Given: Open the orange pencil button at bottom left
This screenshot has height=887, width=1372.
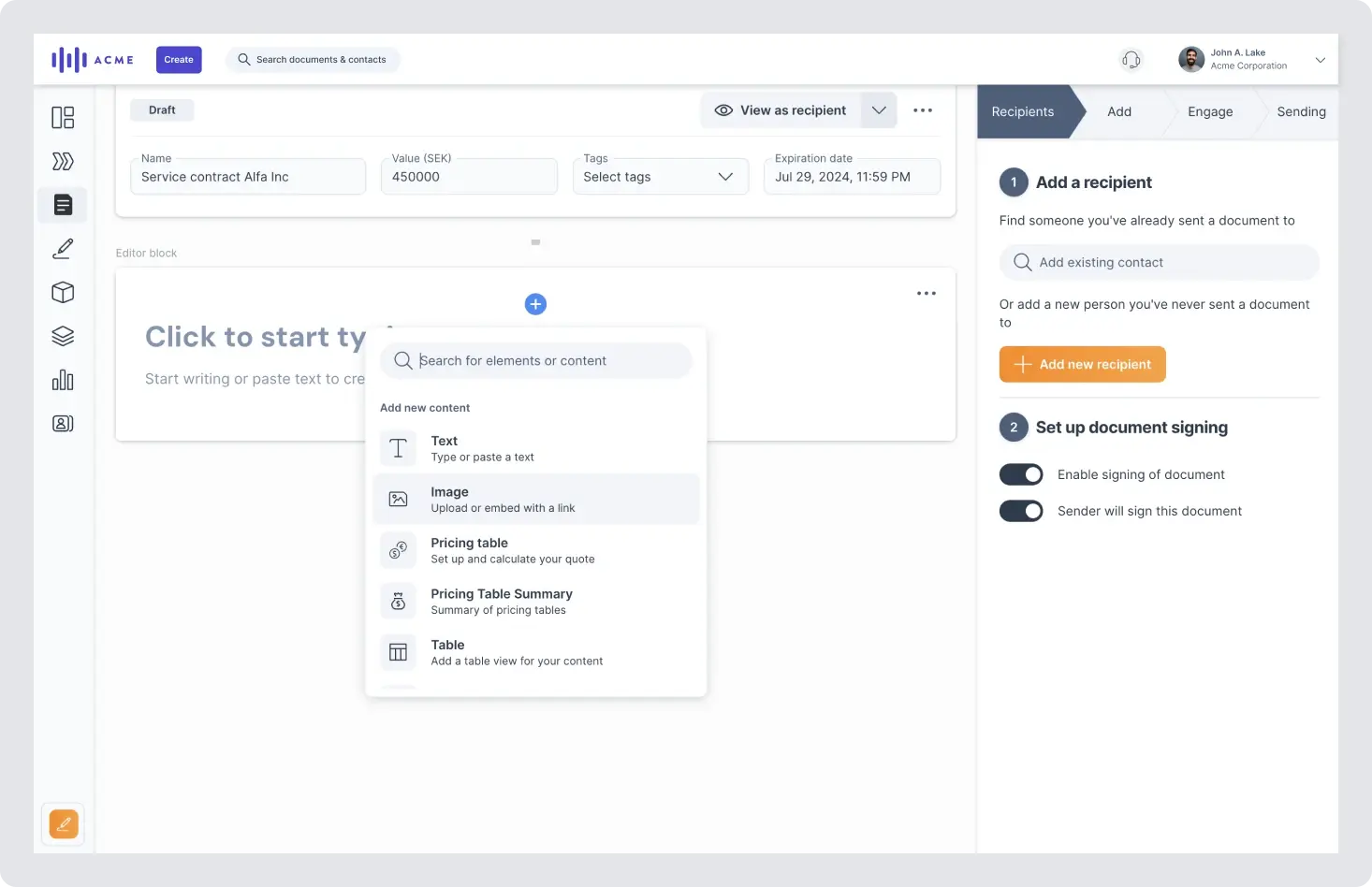Looking at the screenshot, I should click(63, 823).
